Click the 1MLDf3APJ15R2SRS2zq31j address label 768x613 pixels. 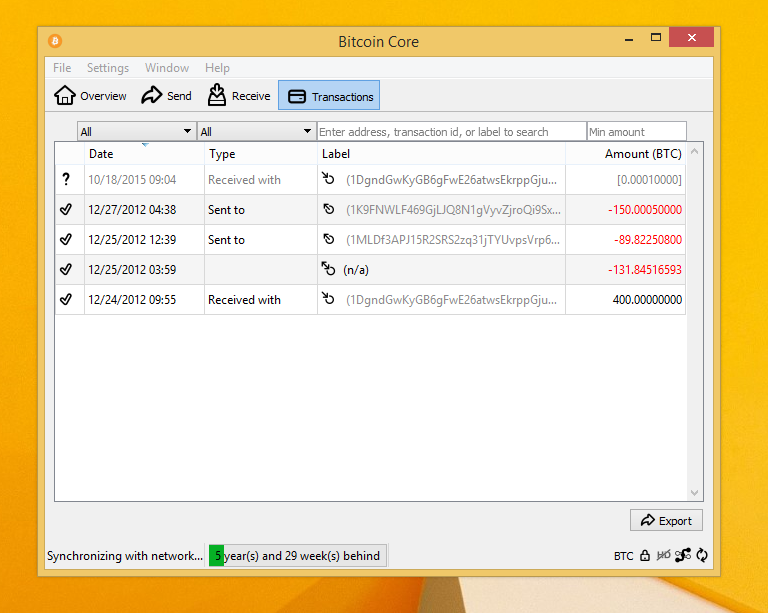click(453, 240)
